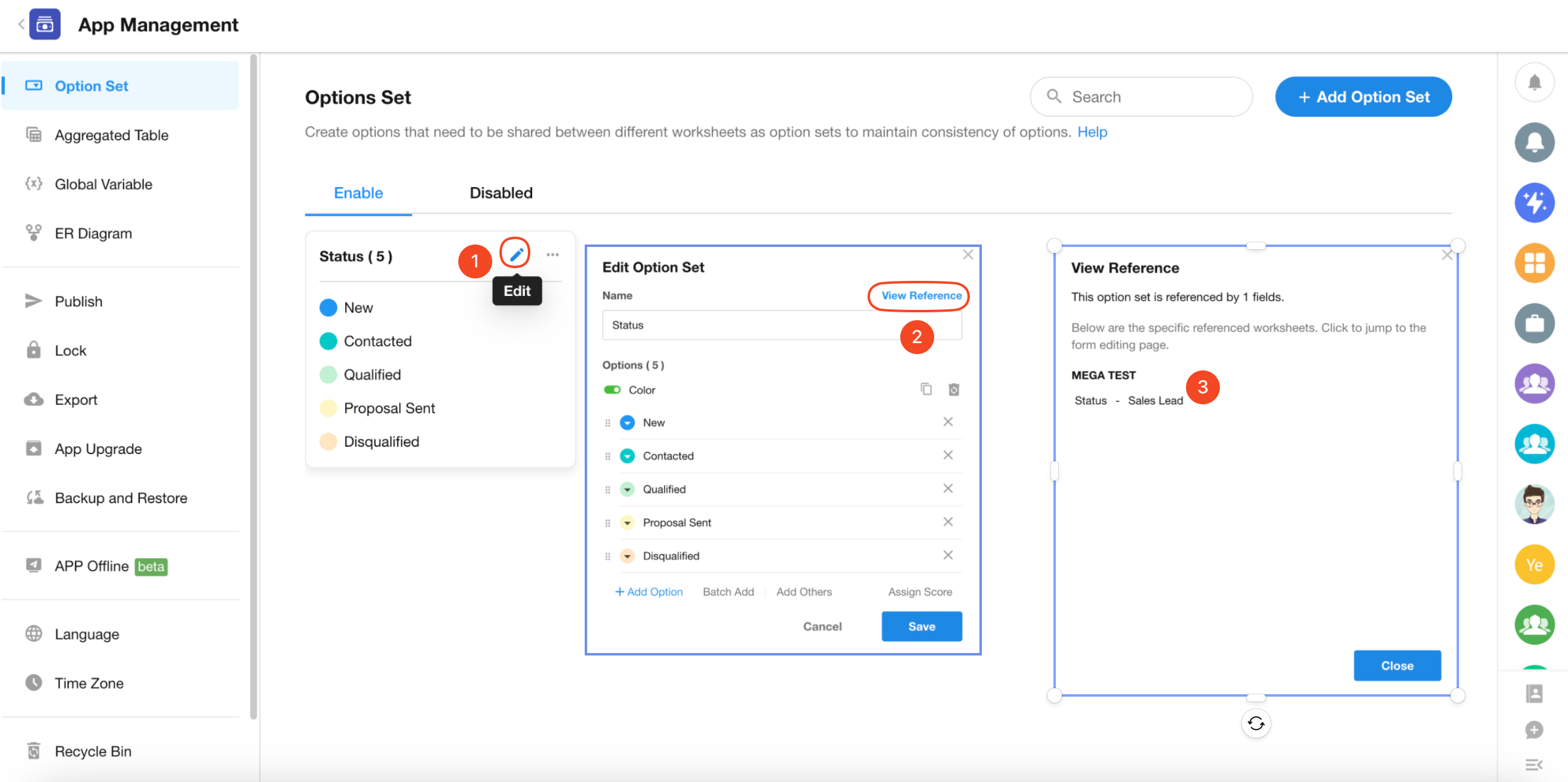
Task: Click the blue lightning bolt icon
Action: pos(1534,203)
